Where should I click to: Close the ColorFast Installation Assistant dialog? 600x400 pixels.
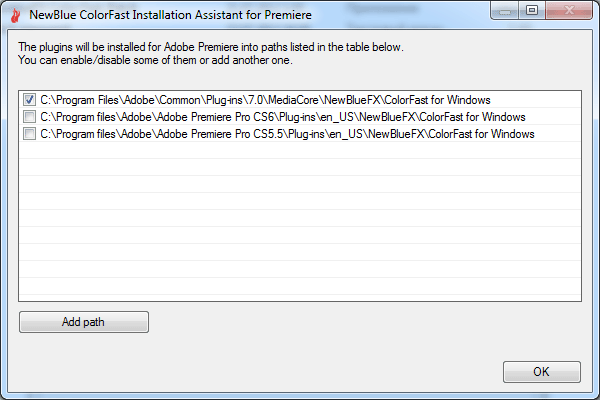click(x=569, y=11)
